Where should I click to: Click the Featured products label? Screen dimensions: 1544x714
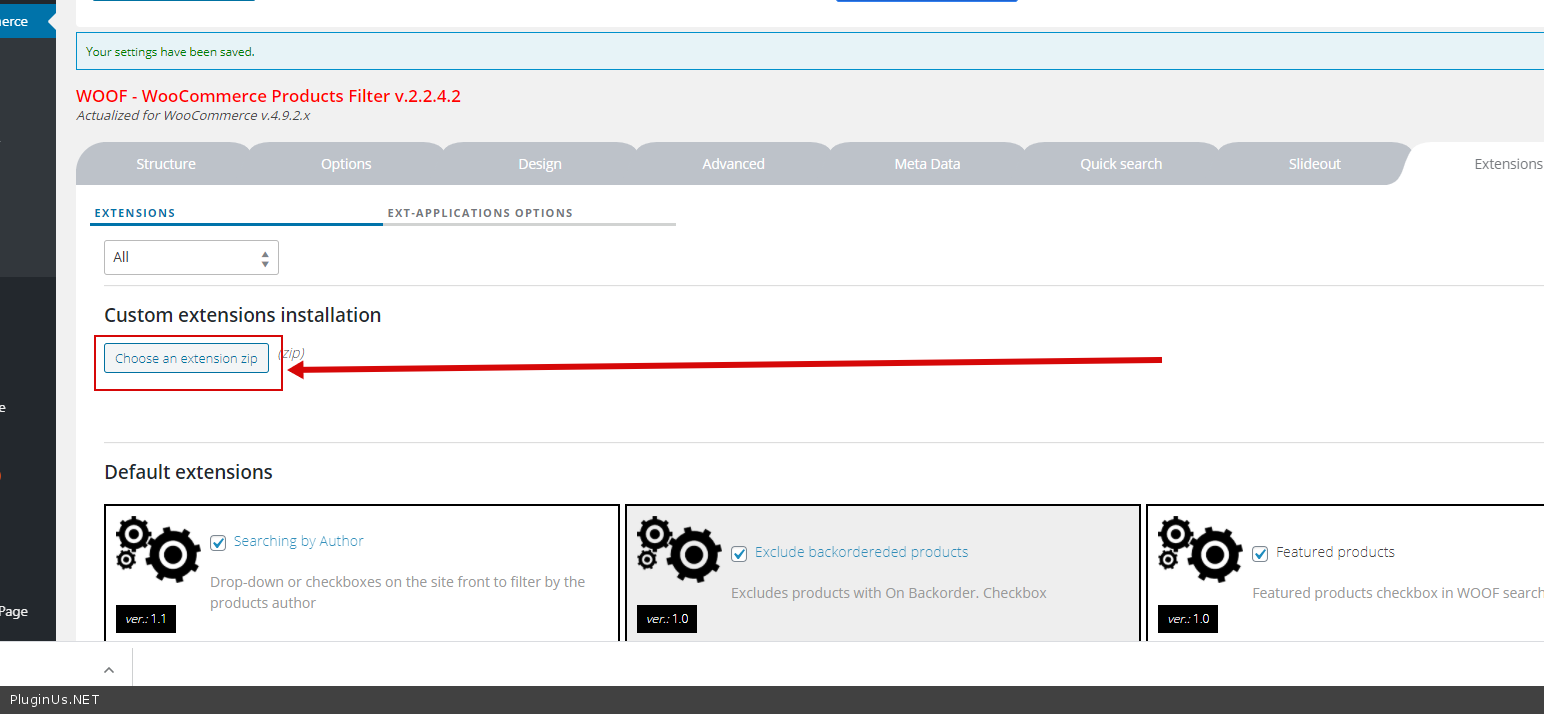click(1335, 552)
